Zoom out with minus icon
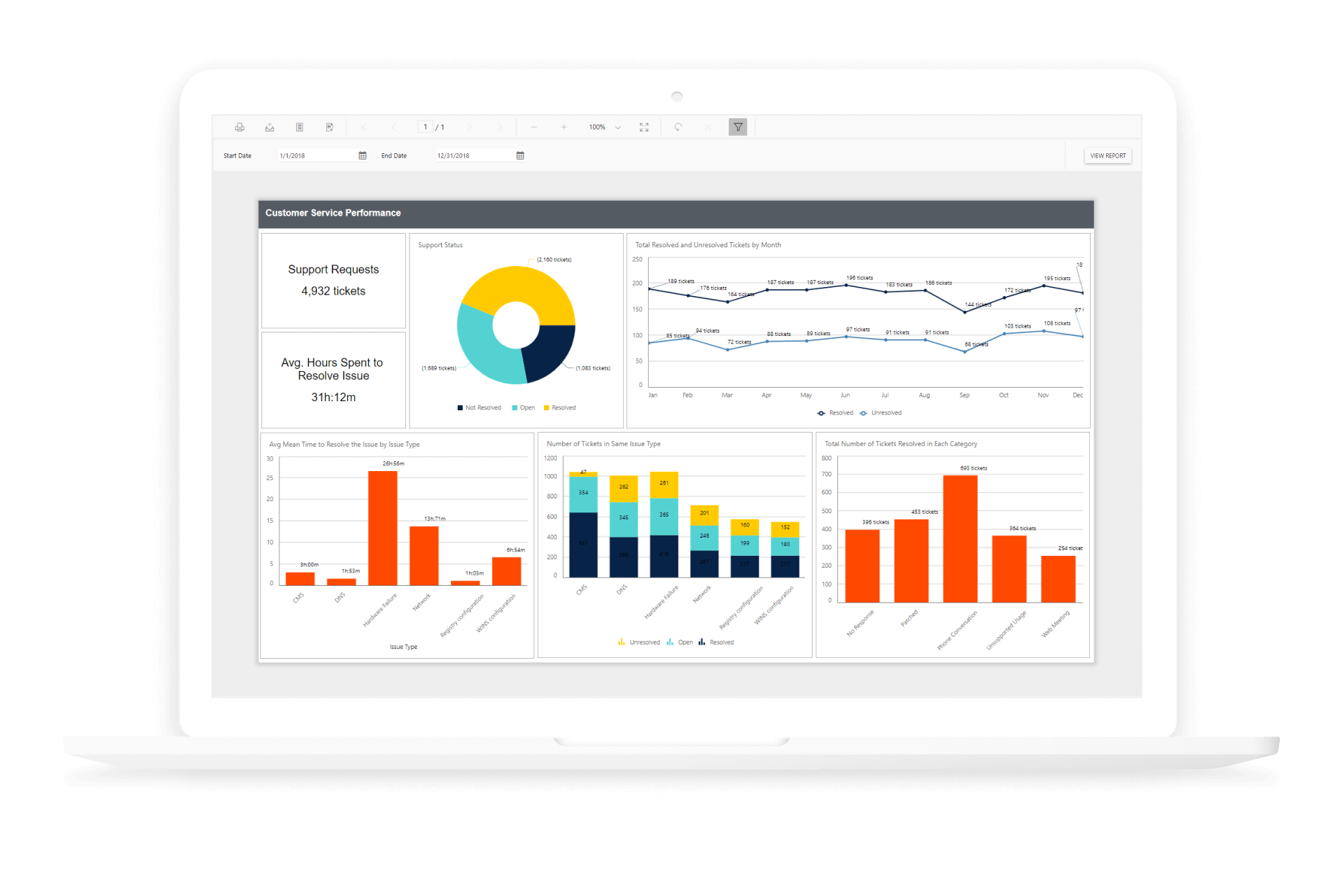This screenshot has width=1344, height=896. (534, 127)
